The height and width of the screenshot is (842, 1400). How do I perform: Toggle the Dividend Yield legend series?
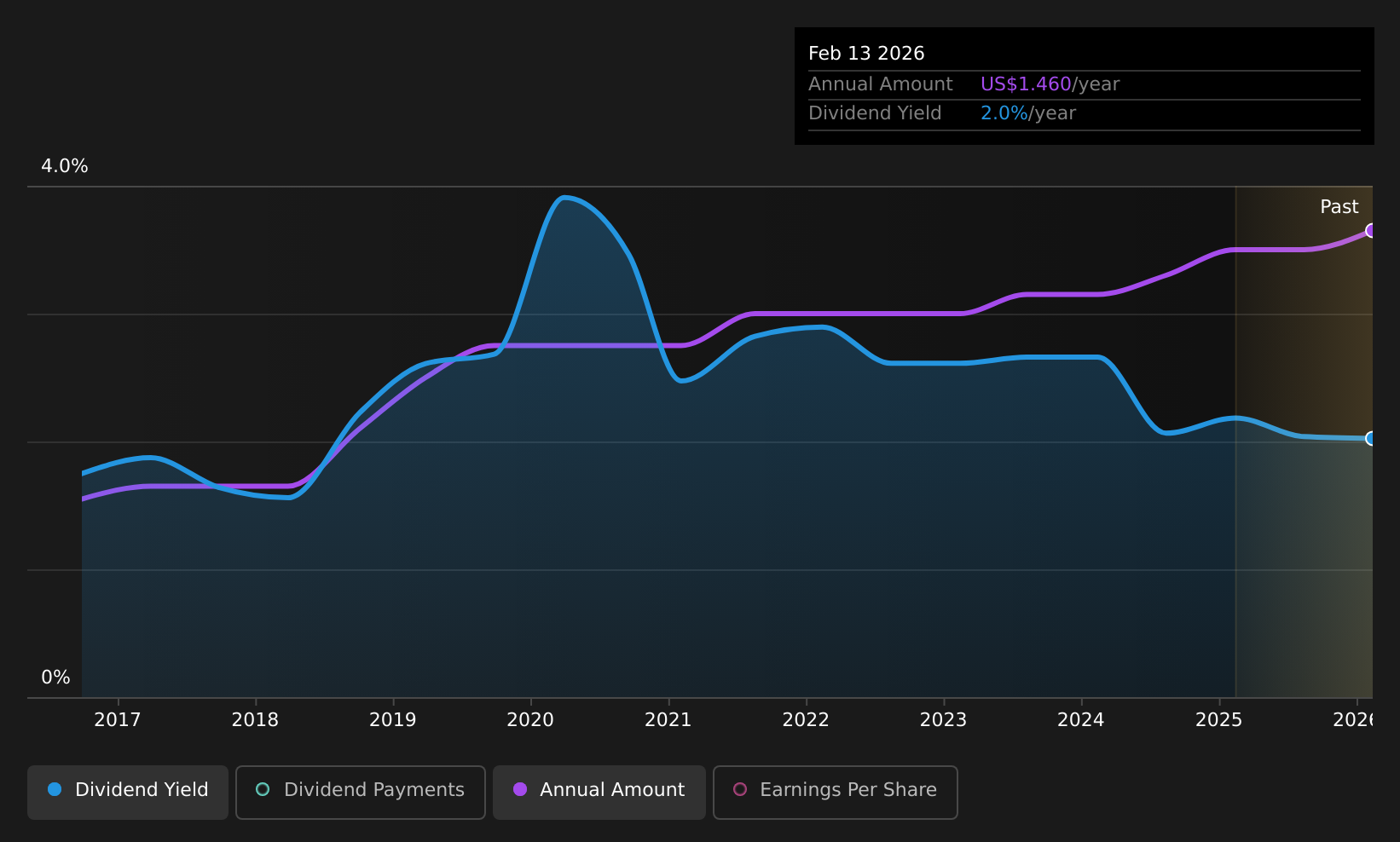click(128, 792)
